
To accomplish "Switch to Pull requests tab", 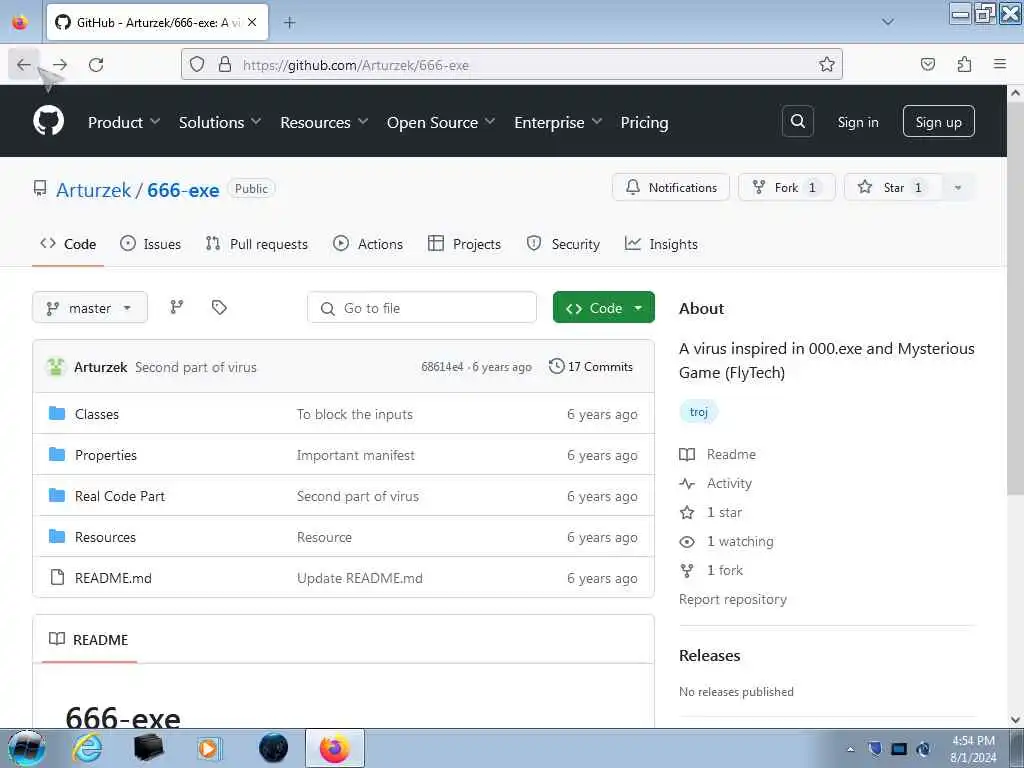I will [x=257, y=244].
